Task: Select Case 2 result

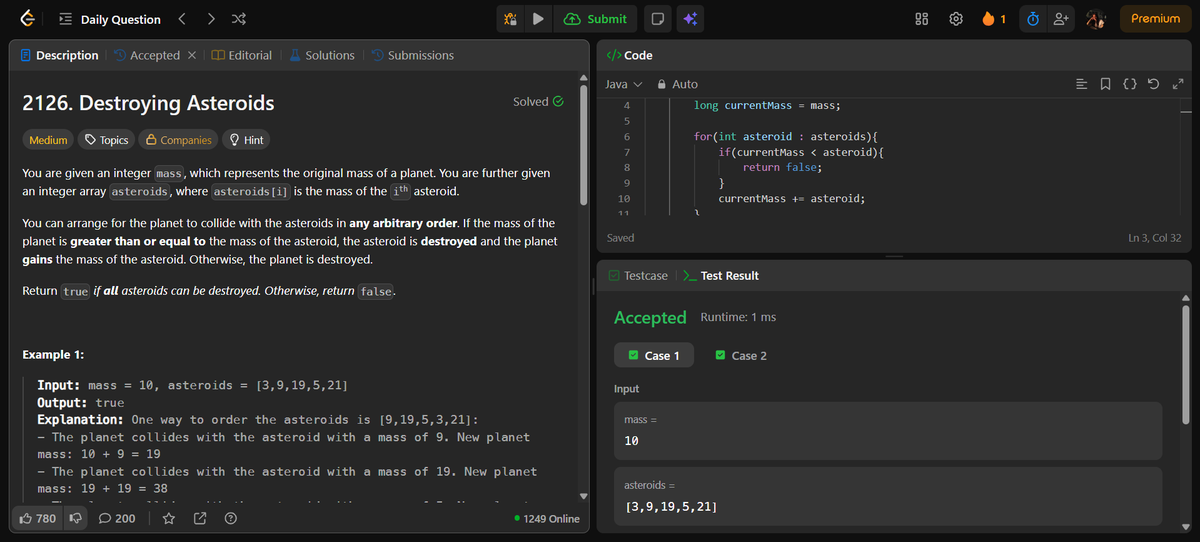Action: click(741, 355)
